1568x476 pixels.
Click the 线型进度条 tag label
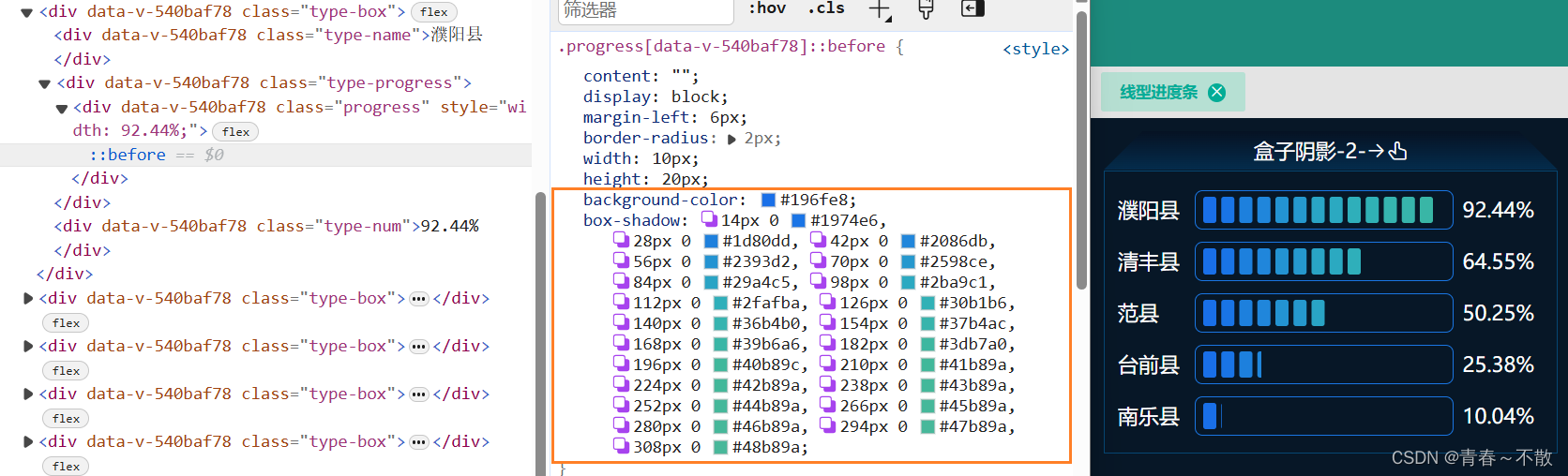point(1158,92)
